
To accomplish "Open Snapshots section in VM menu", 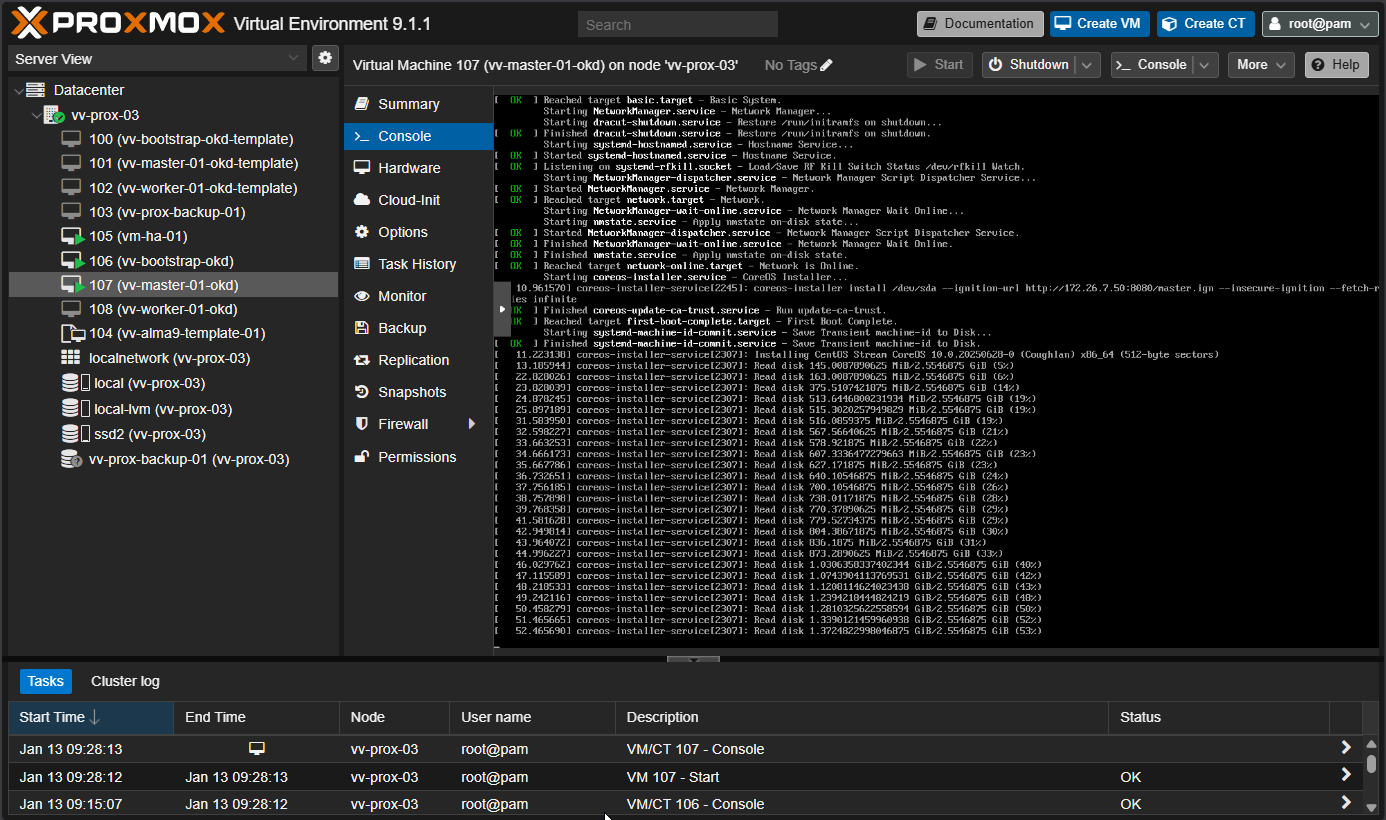I will tap(411, 392).
